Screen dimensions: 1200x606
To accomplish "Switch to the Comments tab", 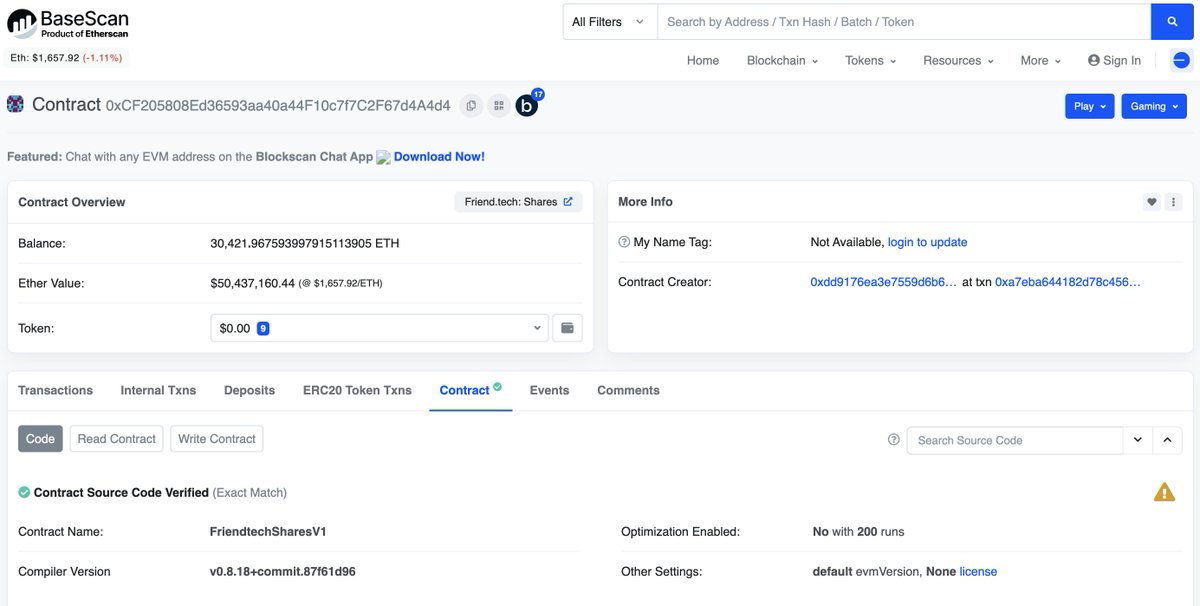I will tap(628, 390).
